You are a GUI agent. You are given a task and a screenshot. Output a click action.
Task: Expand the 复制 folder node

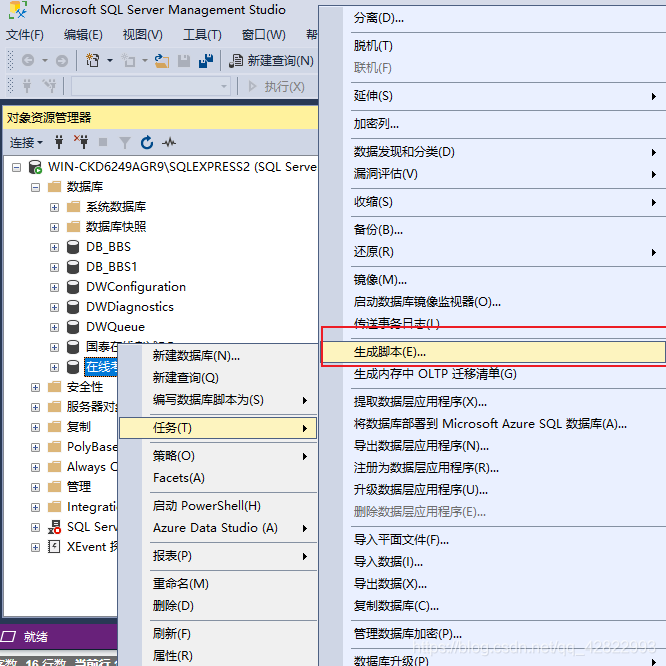click(35, 427)
